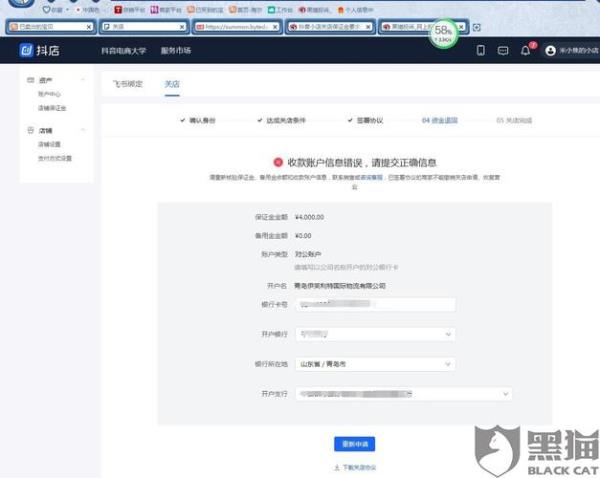Click the 重新申请 button

tap(354, 443)
